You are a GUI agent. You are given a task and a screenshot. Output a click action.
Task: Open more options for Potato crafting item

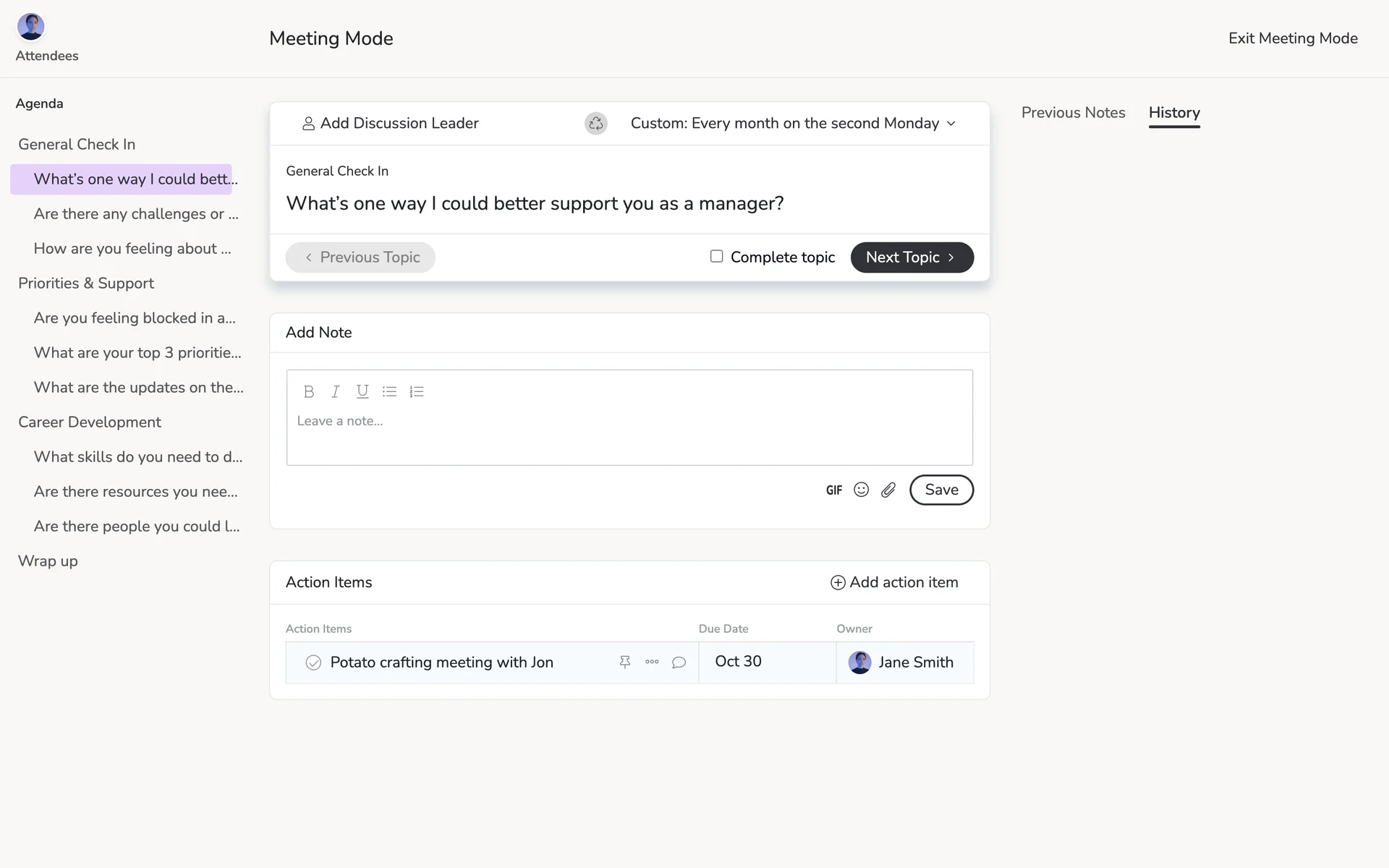click(x=652, y=662)
